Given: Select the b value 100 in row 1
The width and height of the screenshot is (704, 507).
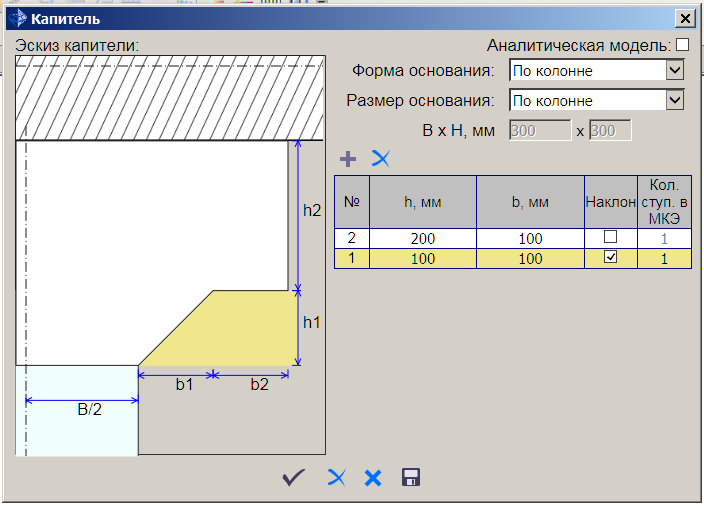Looking at the screenshot, I should point(530,259).
